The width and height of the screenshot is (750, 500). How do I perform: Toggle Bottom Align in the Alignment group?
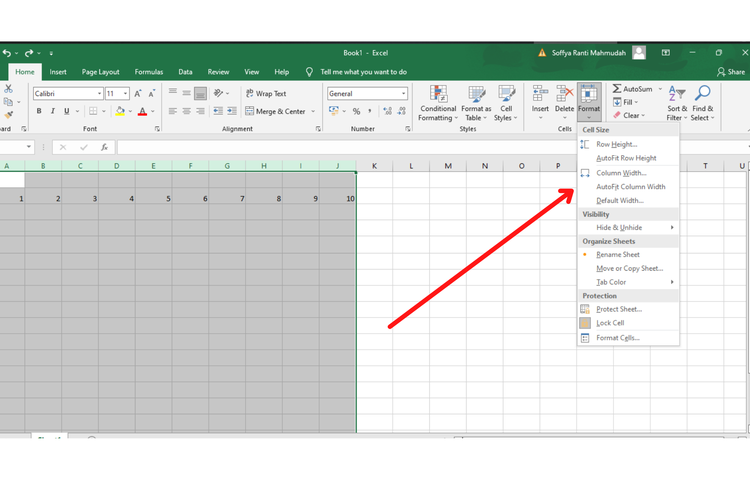click(200, 93)
